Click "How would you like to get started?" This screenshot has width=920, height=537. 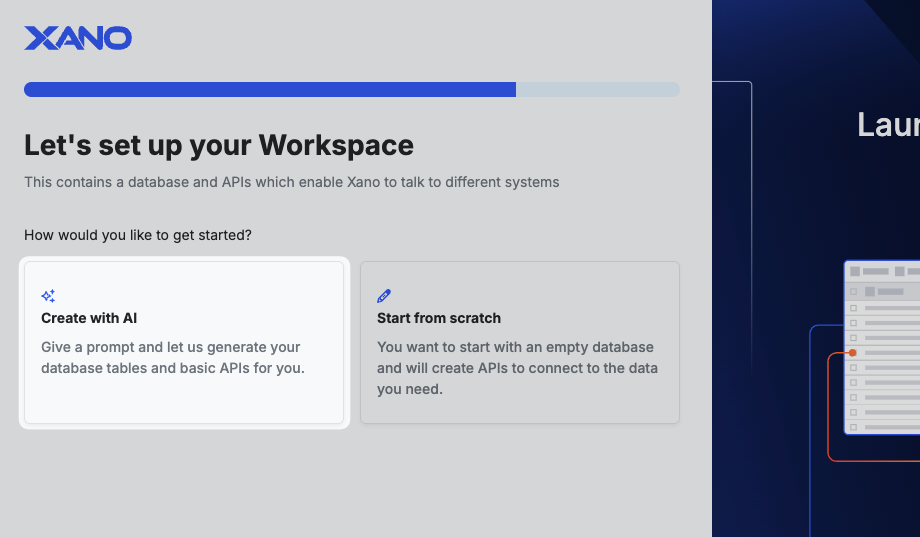click(x=138, y=235)
